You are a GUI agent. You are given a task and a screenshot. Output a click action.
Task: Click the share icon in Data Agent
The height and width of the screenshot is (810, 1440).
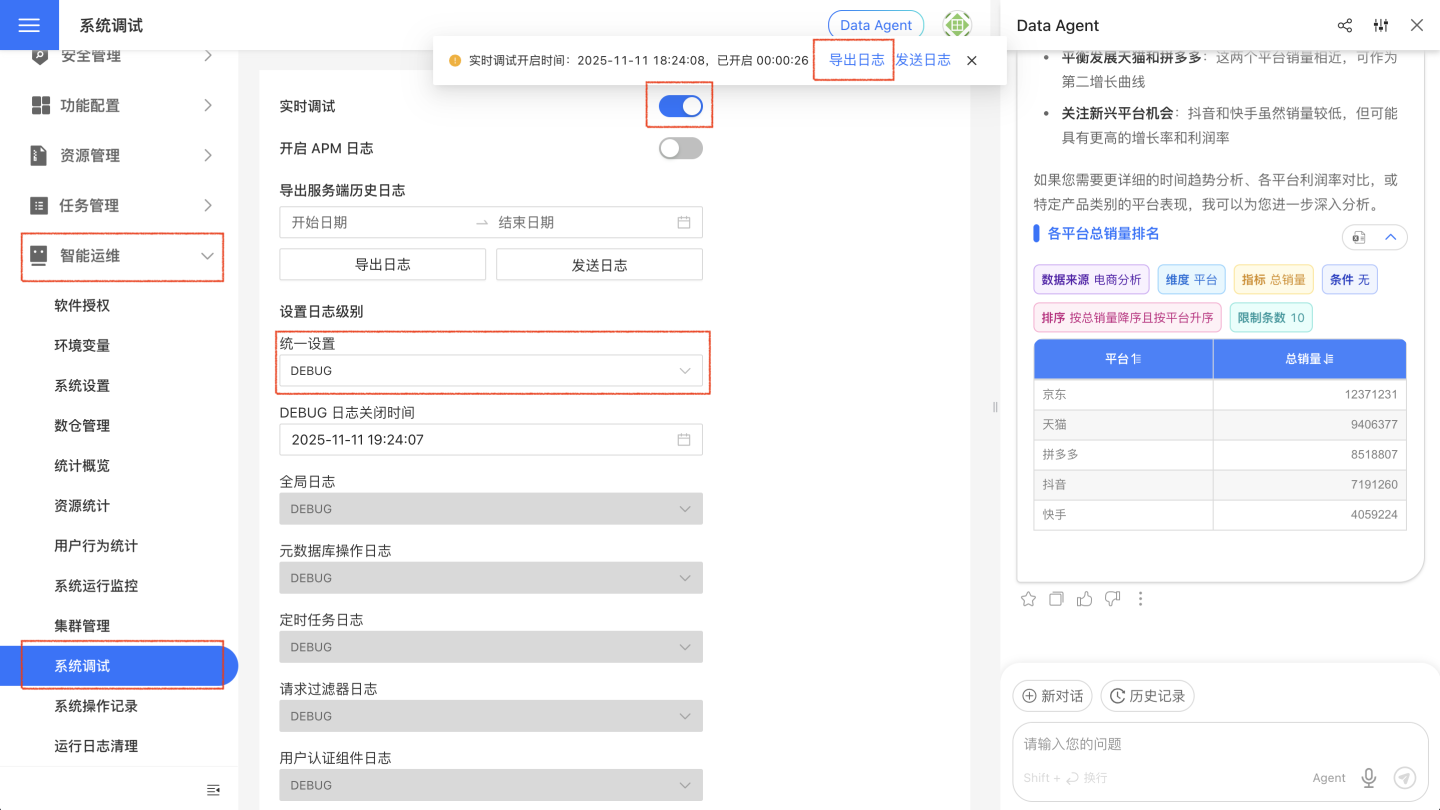click(1345, 26)
